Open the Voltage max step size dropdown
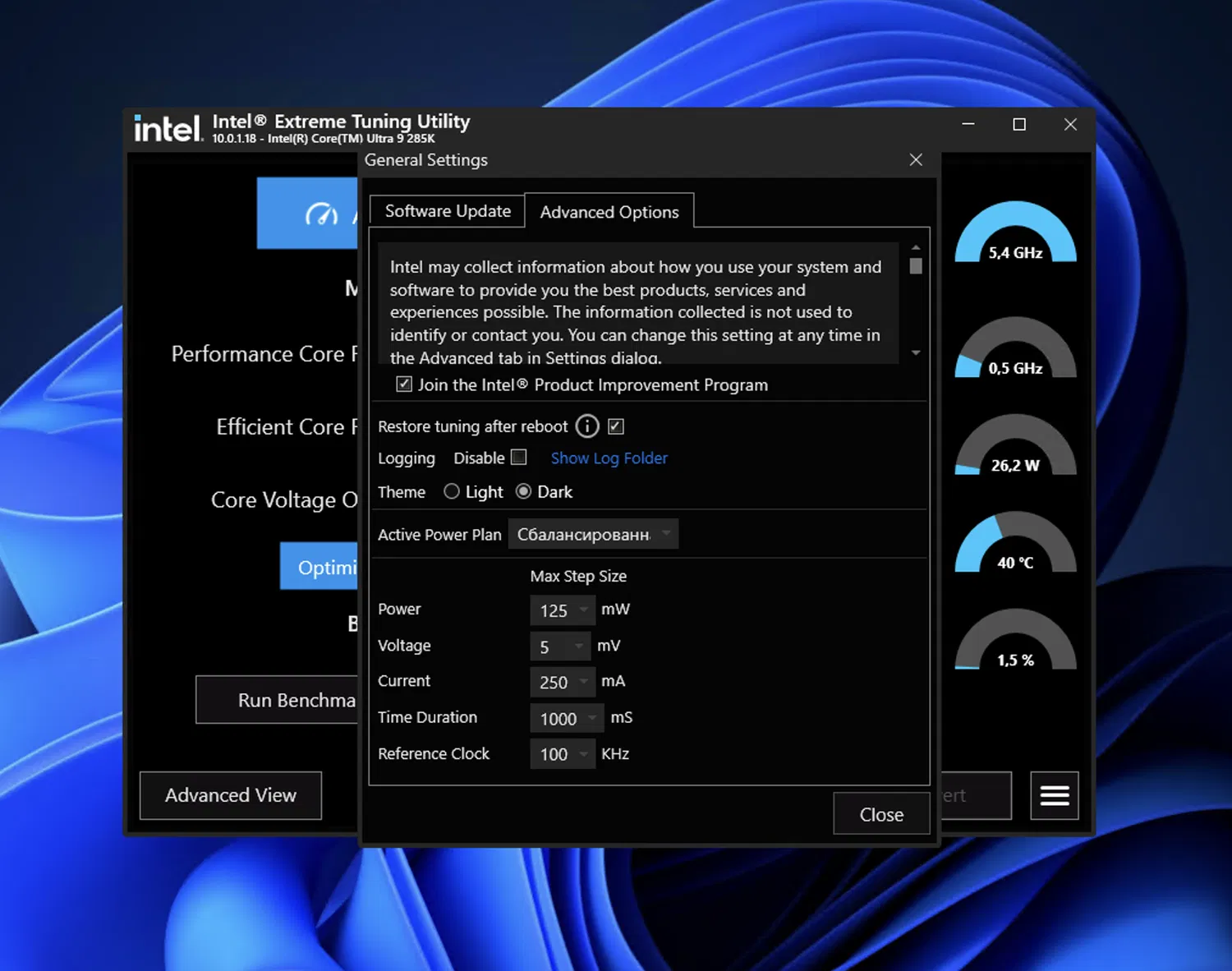This screenshot has width=1232, height=971. pos(560,647)
